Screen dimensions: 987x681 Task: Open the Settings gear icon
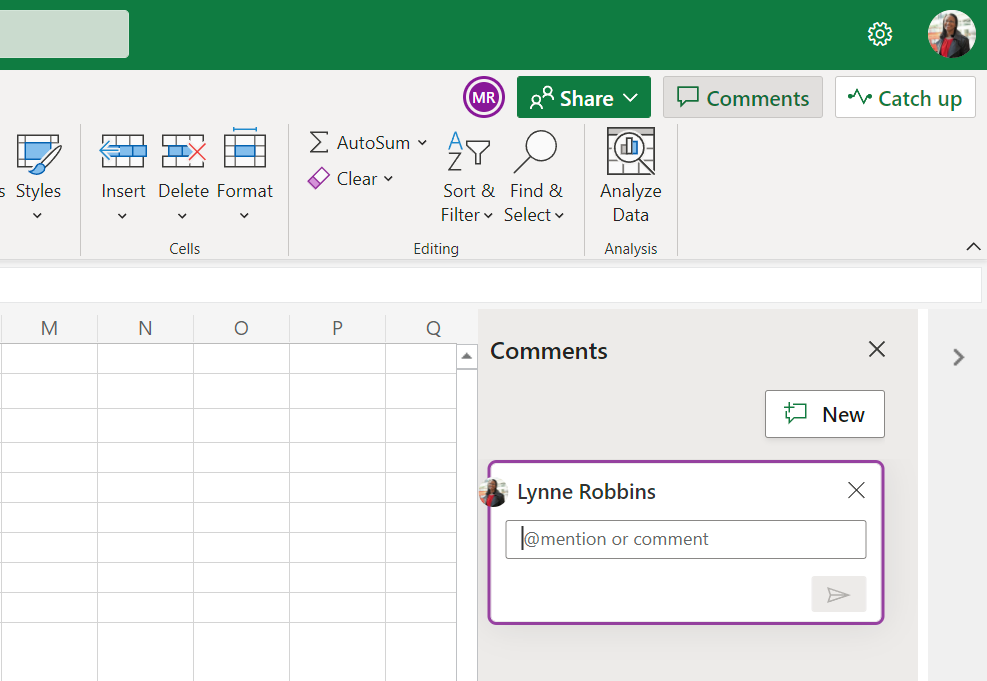pyautogui.click(x=880, y=34)
